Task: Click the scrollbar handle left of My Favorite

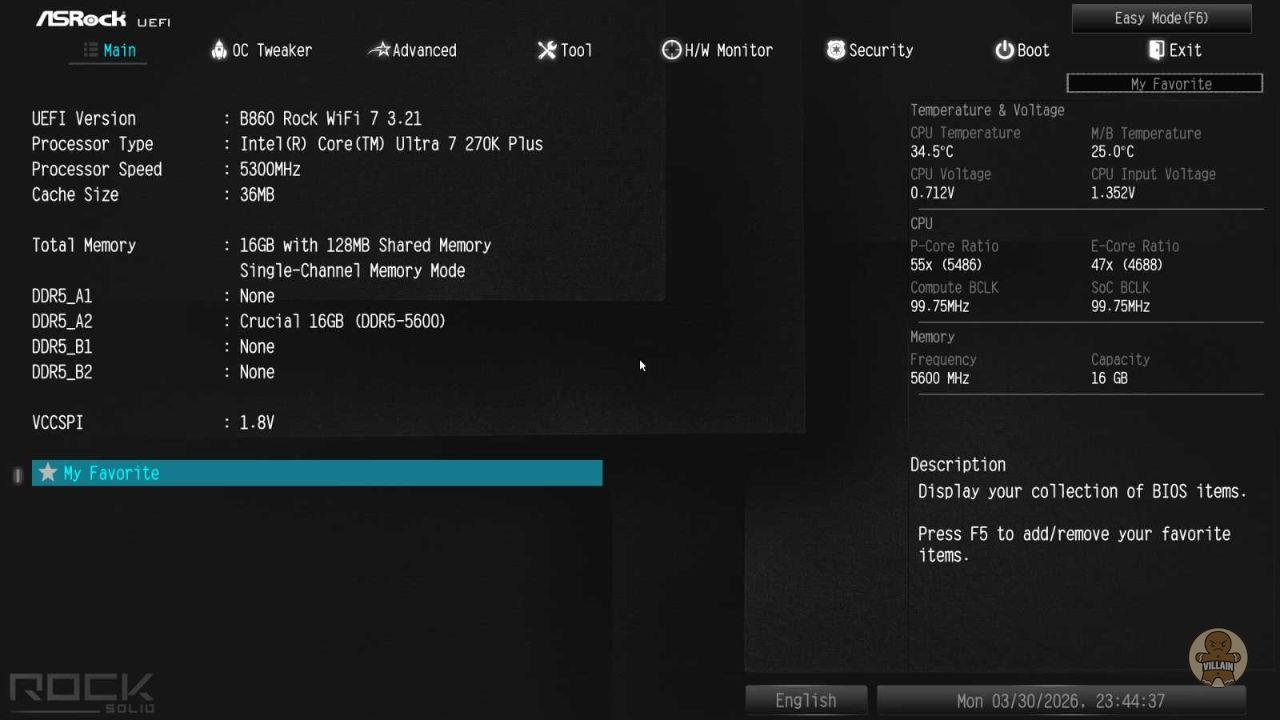Action: (17, 474)
